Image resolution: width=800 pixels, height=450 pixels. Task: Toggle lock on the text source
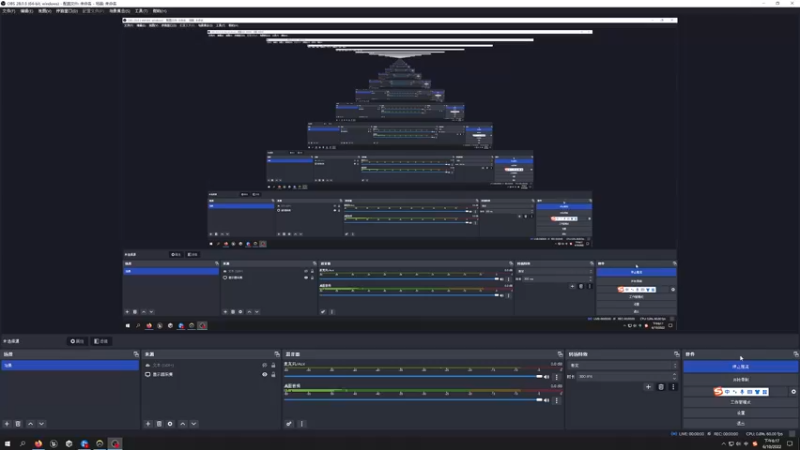273,365
